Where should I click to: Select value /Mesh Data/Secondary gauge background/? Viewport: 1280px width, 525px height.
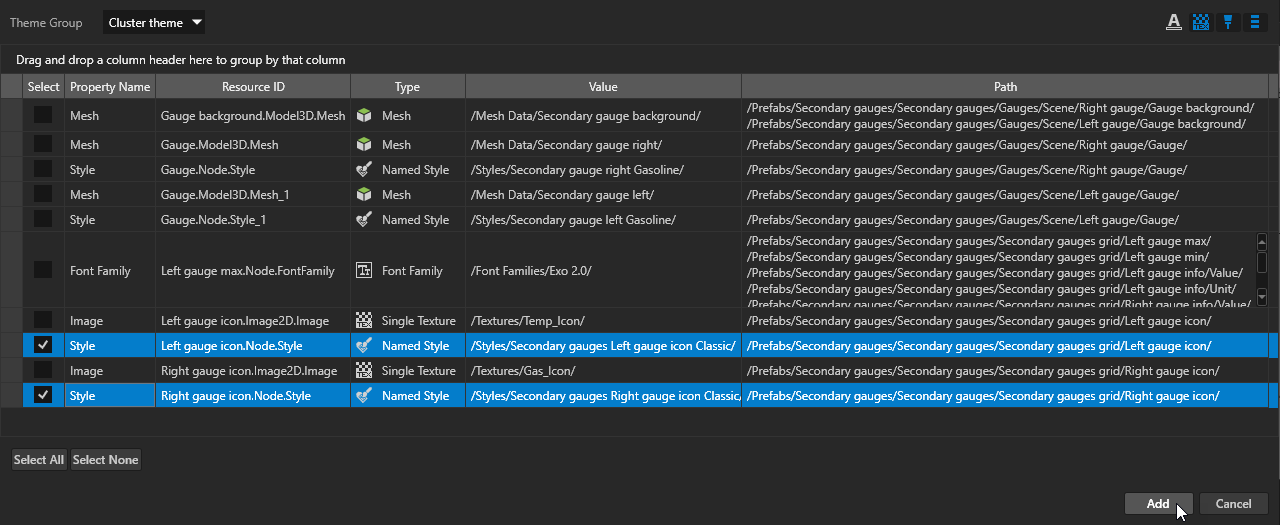[x=585, y=116]
